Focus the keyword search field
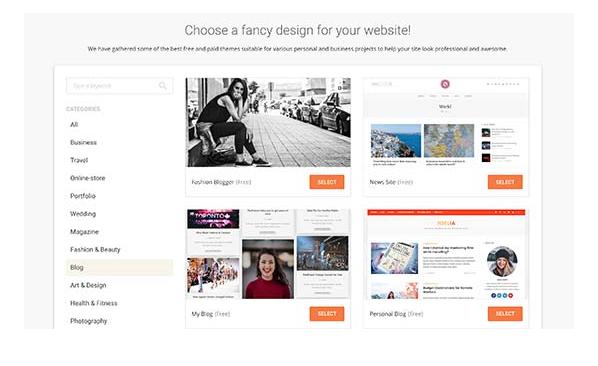This screenshot has width=598, height=366. coord(119,86)
